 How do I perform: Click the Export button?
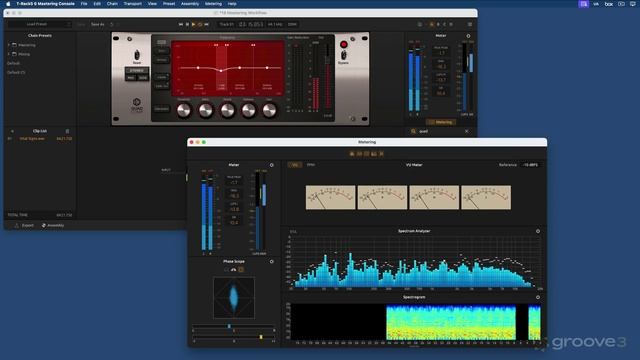[24, 225]
